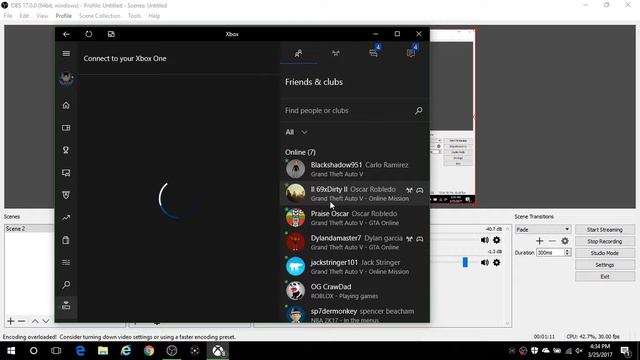This screenshot has width=640, height=360.
Task: Open Activity alerts tab with badge
Action: pyautogui.click(x=411, y=52)
